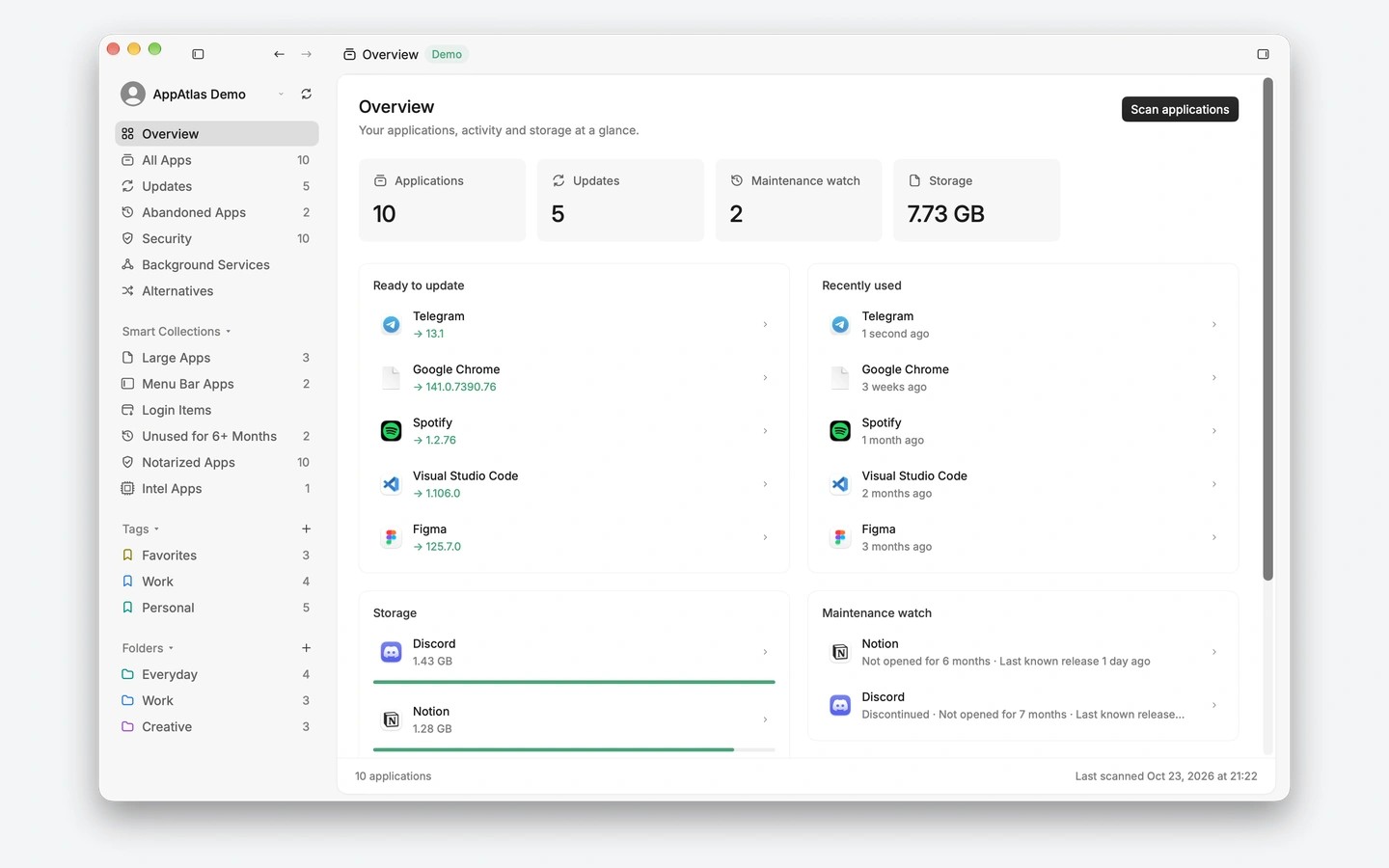The height and width of the screenshot is (868, 1389).
Task: Open the AppAtlas Demo account dropdown
Action: click(x=281, y=95)
